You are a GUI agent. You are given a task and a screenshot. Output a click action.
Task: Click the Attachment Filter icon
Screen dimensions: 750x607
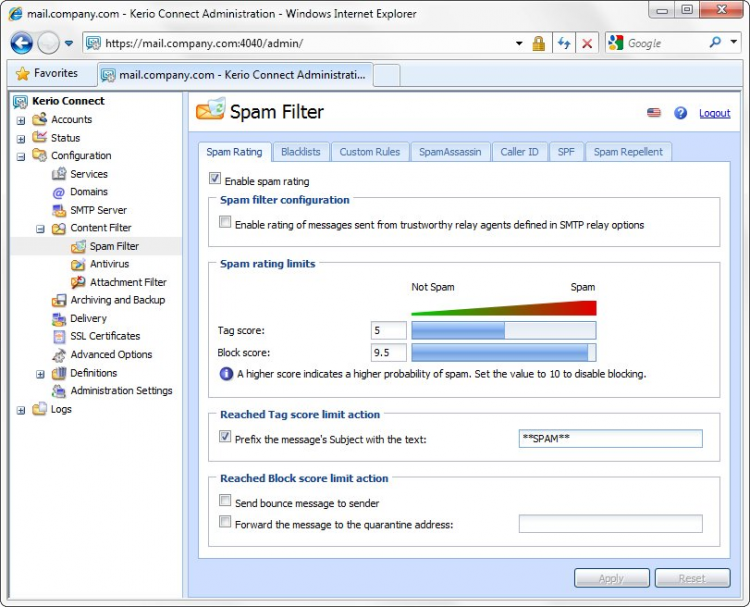point(78,282)
